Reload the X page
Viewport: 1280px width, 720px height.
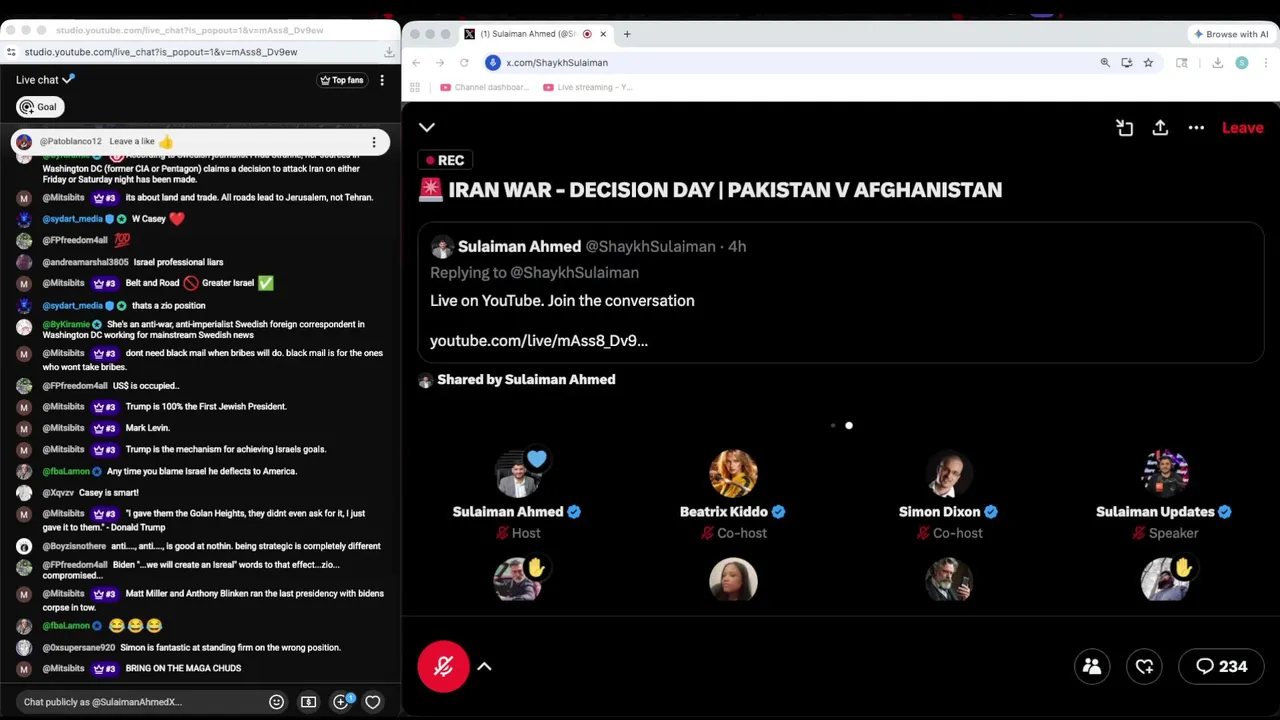(464, 63)
